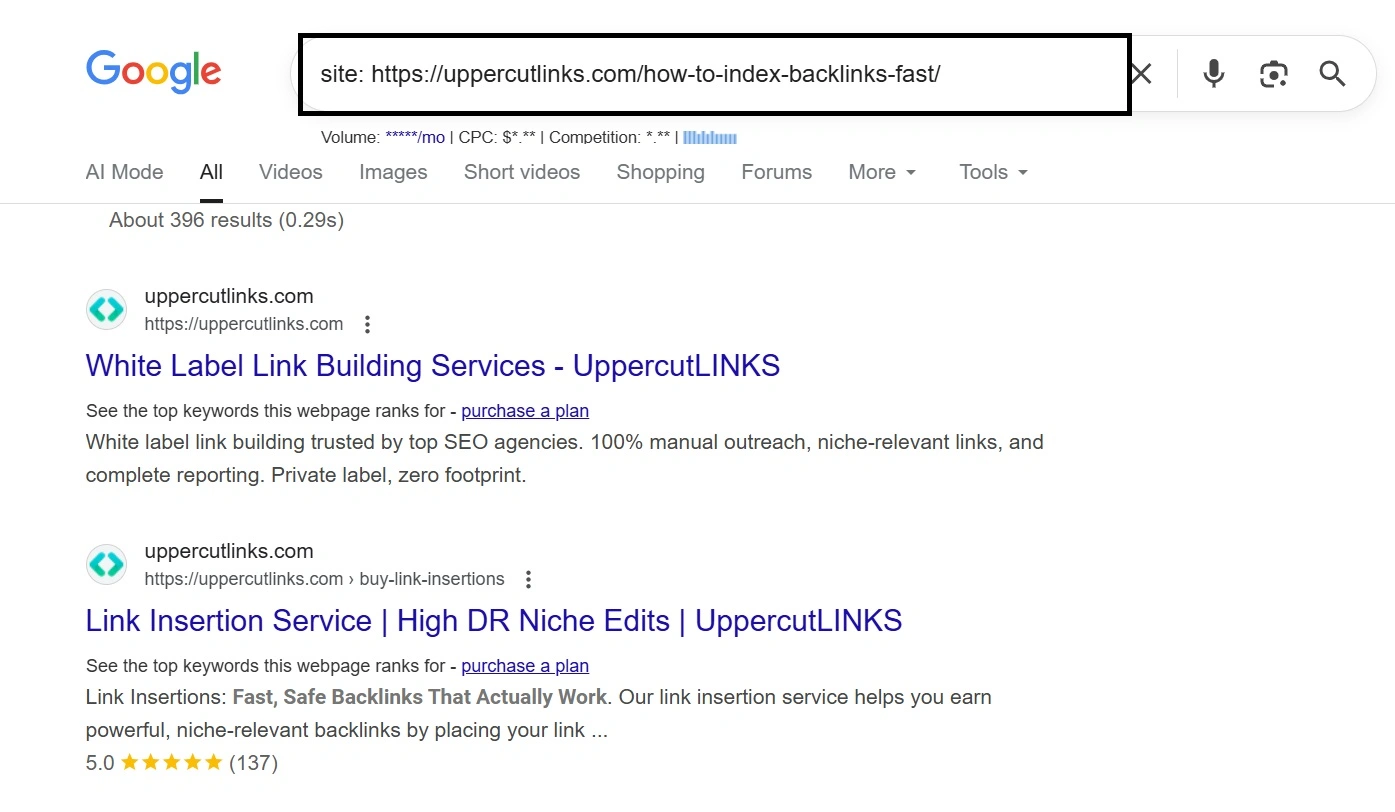
Task: Click "purchase a plan" under White Label result
Action: [x=525, y=411]
